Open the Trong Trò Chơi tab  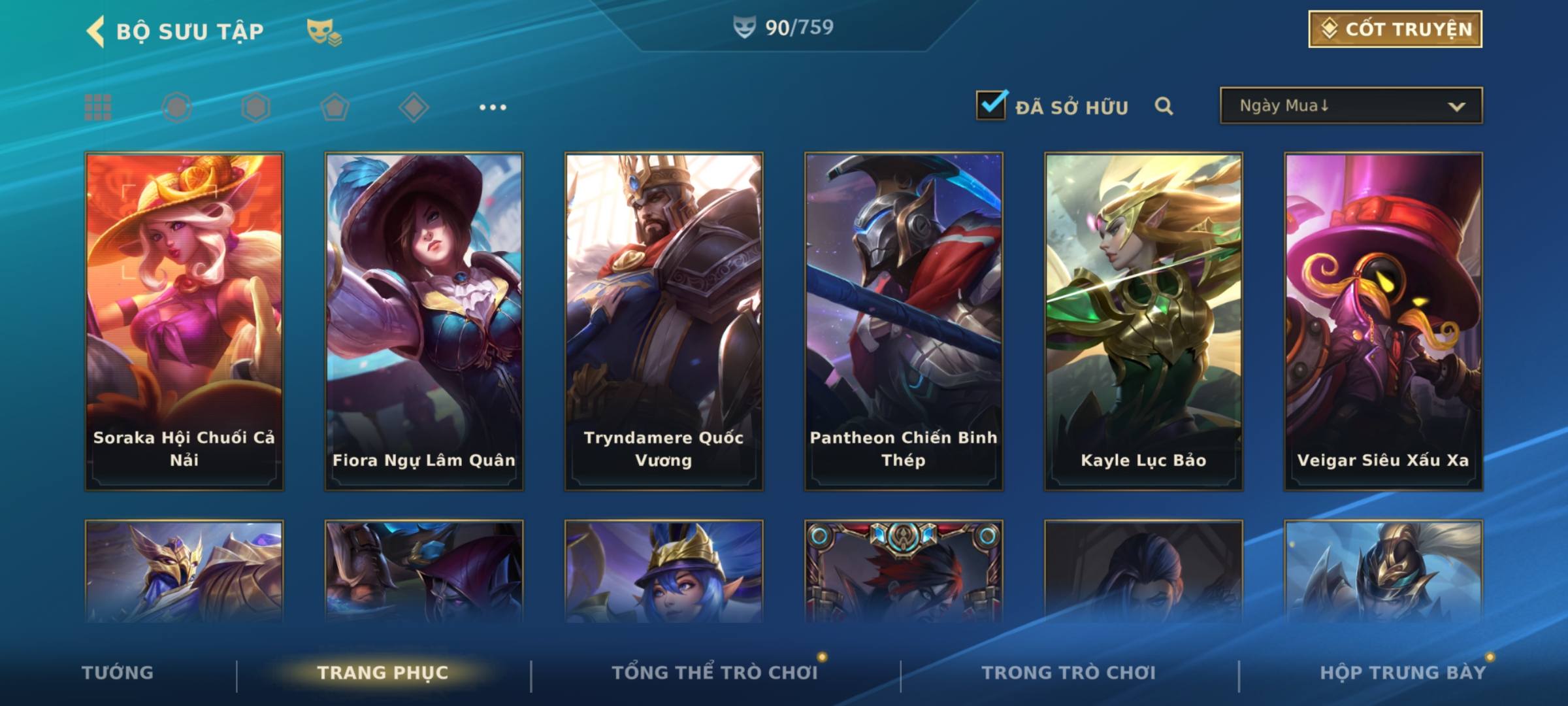tap(1068, 673)
